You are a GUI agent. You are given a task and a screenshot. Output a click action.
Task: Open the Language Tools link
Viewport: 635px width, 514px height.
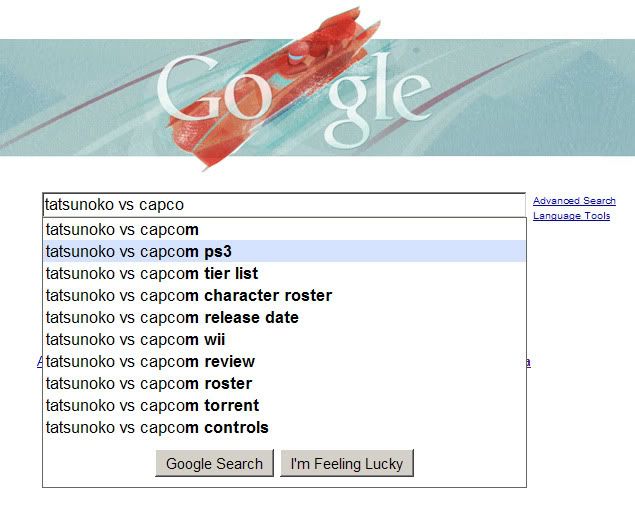[x=571, y=216]
